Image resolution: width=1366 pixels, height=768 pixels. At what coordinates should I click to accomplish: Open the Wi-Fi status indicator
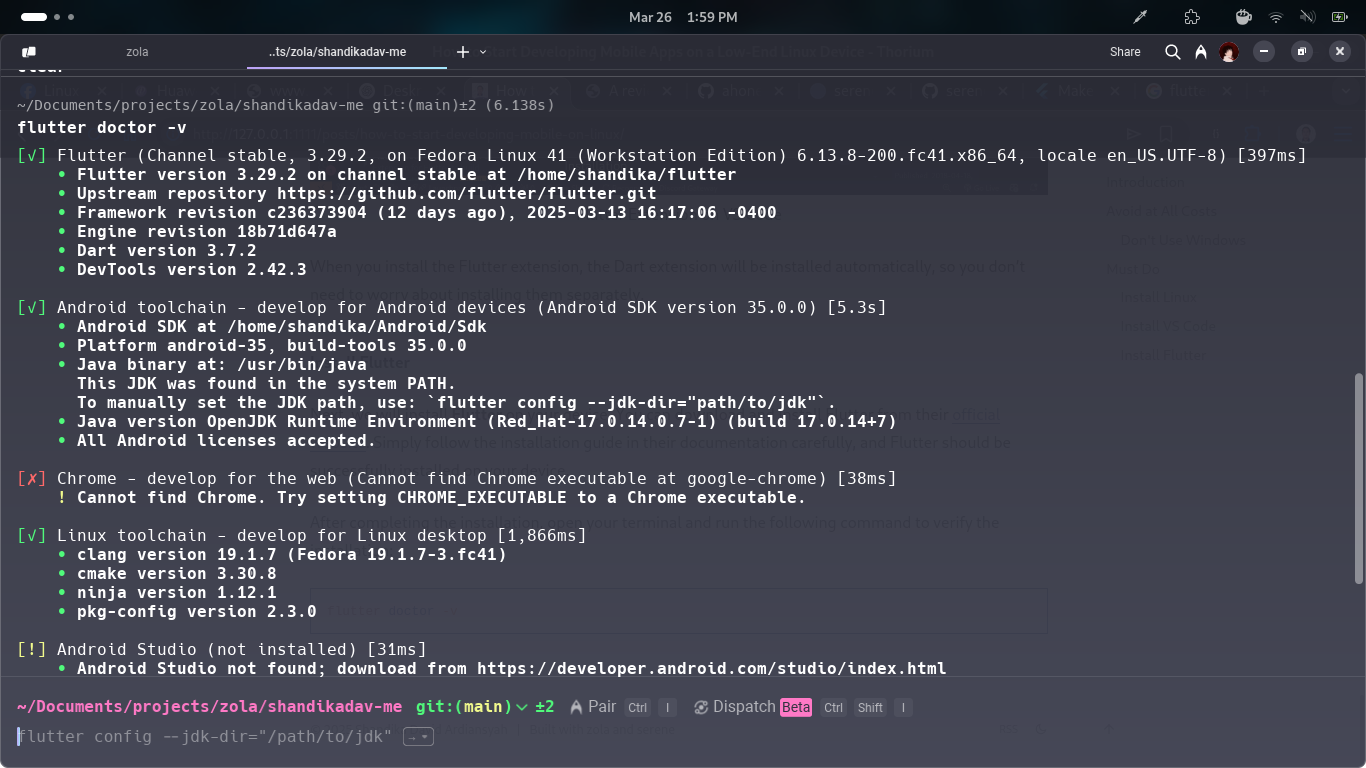[1276, 17]
